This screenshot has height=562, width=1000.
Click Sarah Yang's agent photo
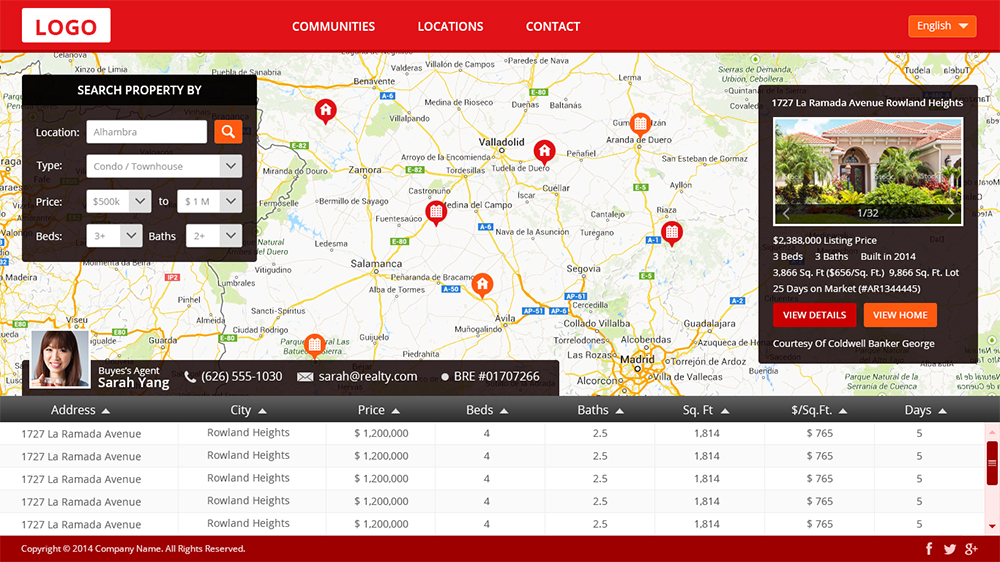60,359
